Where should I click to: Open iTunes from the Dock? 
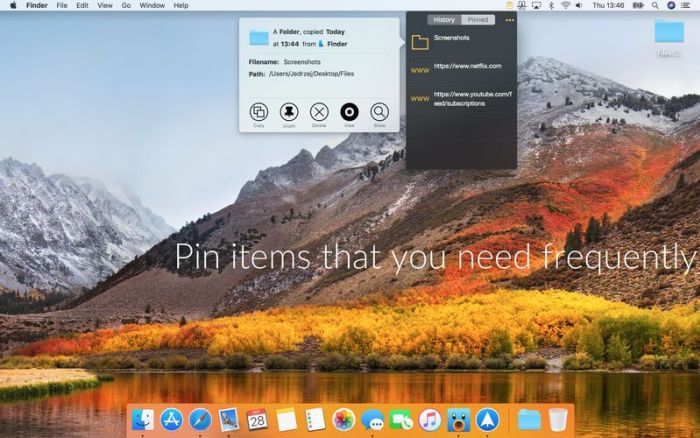429,420
